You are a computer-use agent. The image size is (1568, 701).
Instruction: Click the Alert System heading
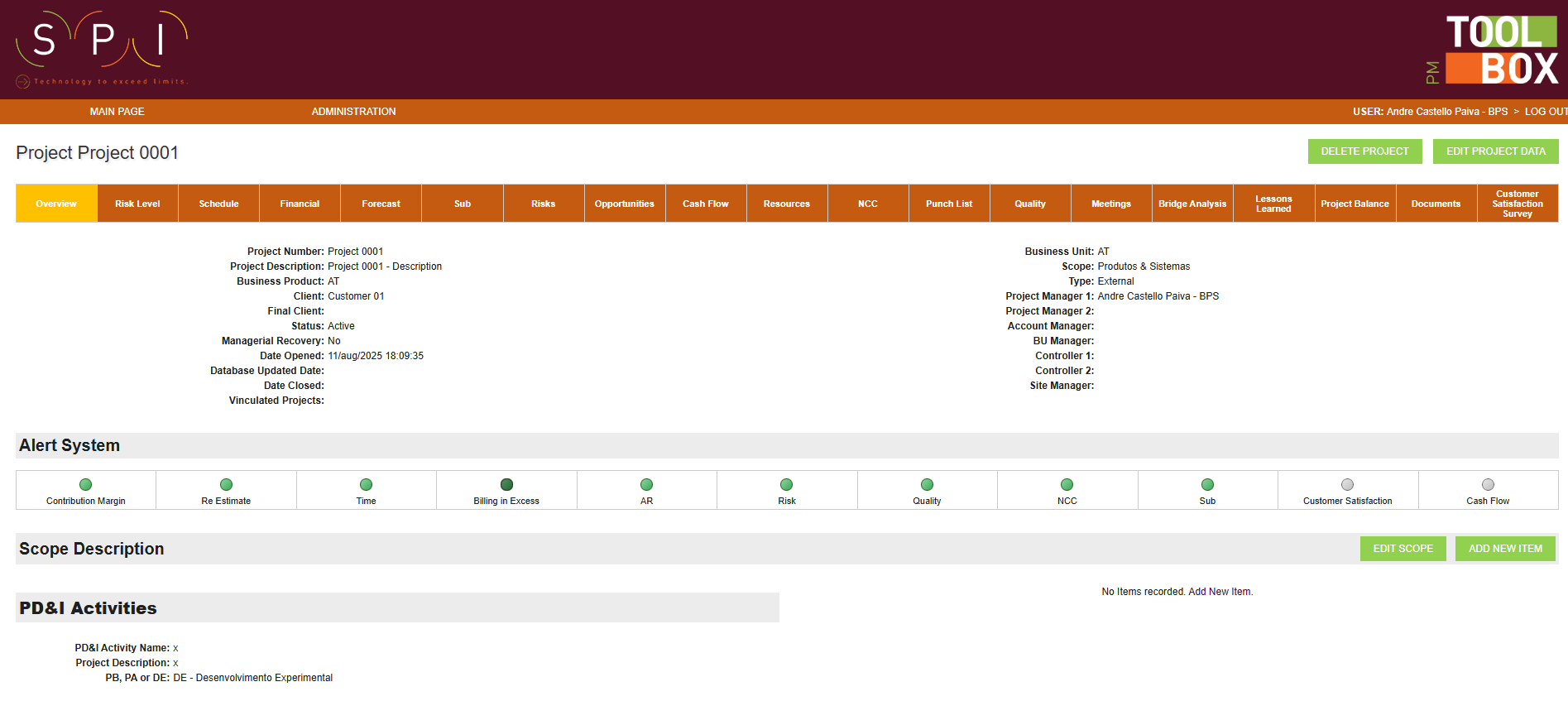click(x=70, y=445)
